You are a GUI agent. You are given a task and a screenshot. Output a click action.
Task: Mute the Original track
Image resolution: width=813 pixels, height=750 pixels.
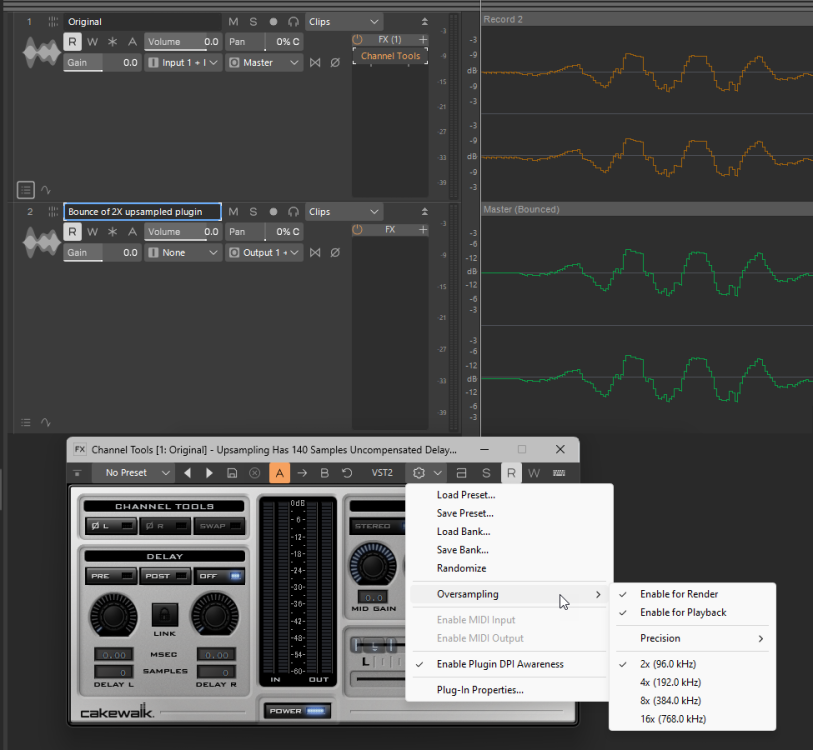(x=233, y=22)
